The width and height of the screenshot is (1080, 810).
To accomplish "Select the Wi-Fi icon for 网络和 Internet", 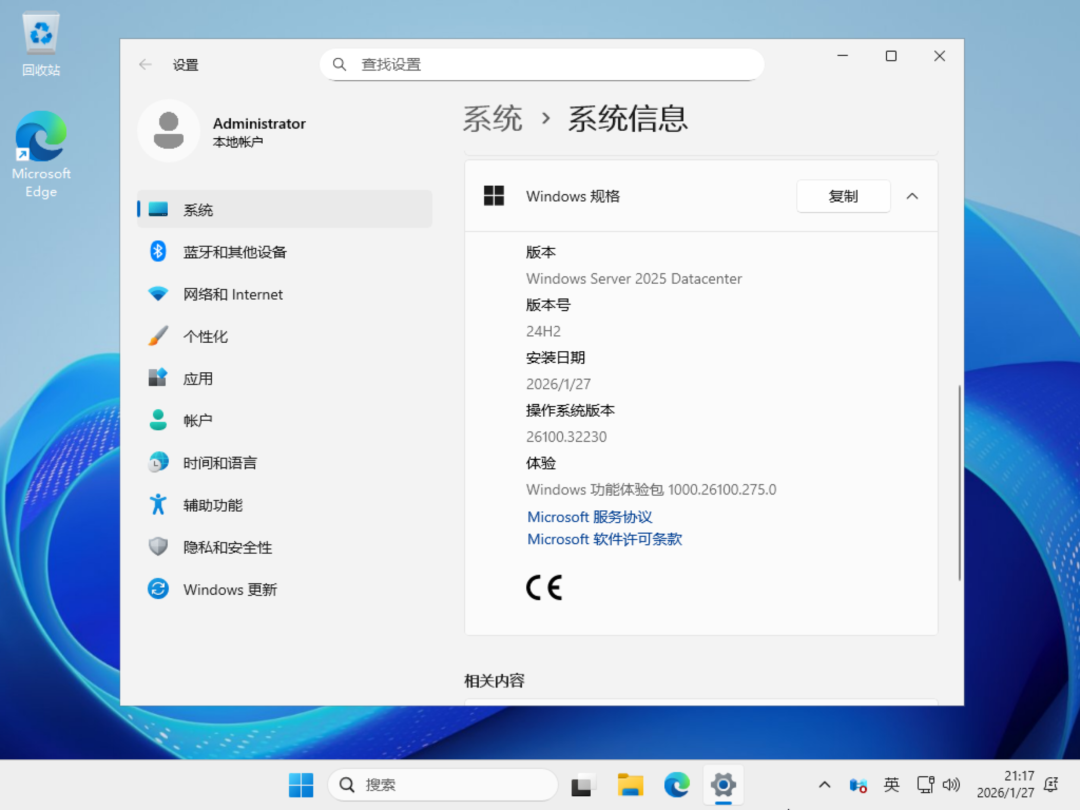I will pyautogui.click(x=158, y=293).
